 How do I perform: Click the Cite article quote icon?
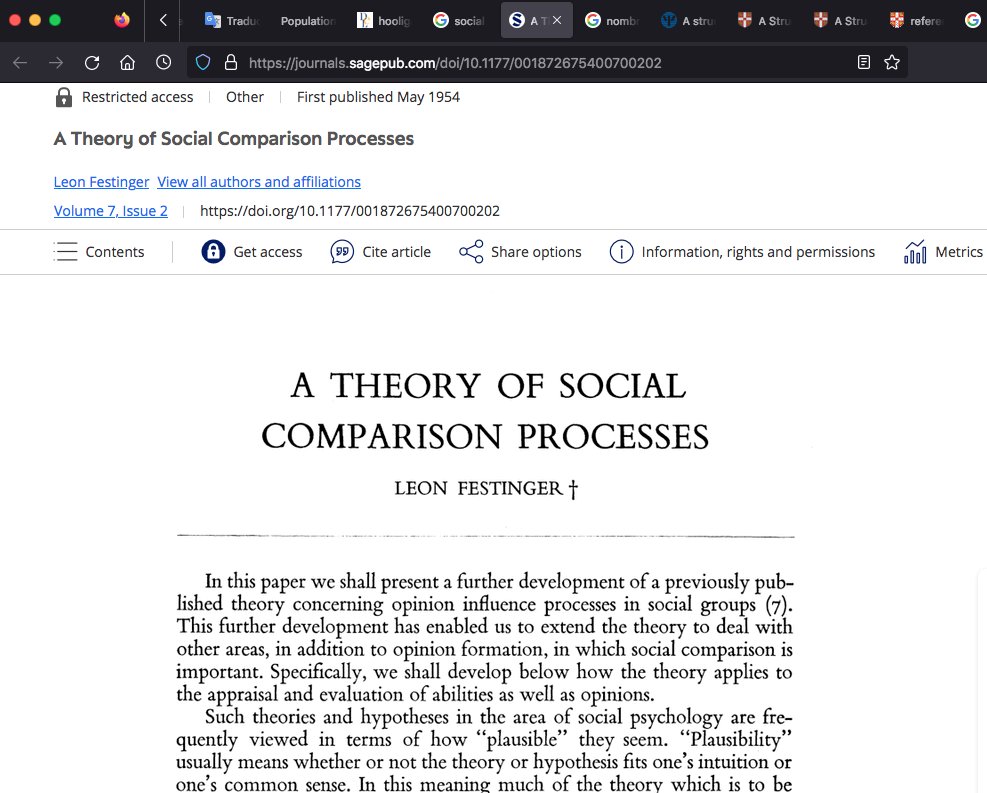click(x=342, y=252)
